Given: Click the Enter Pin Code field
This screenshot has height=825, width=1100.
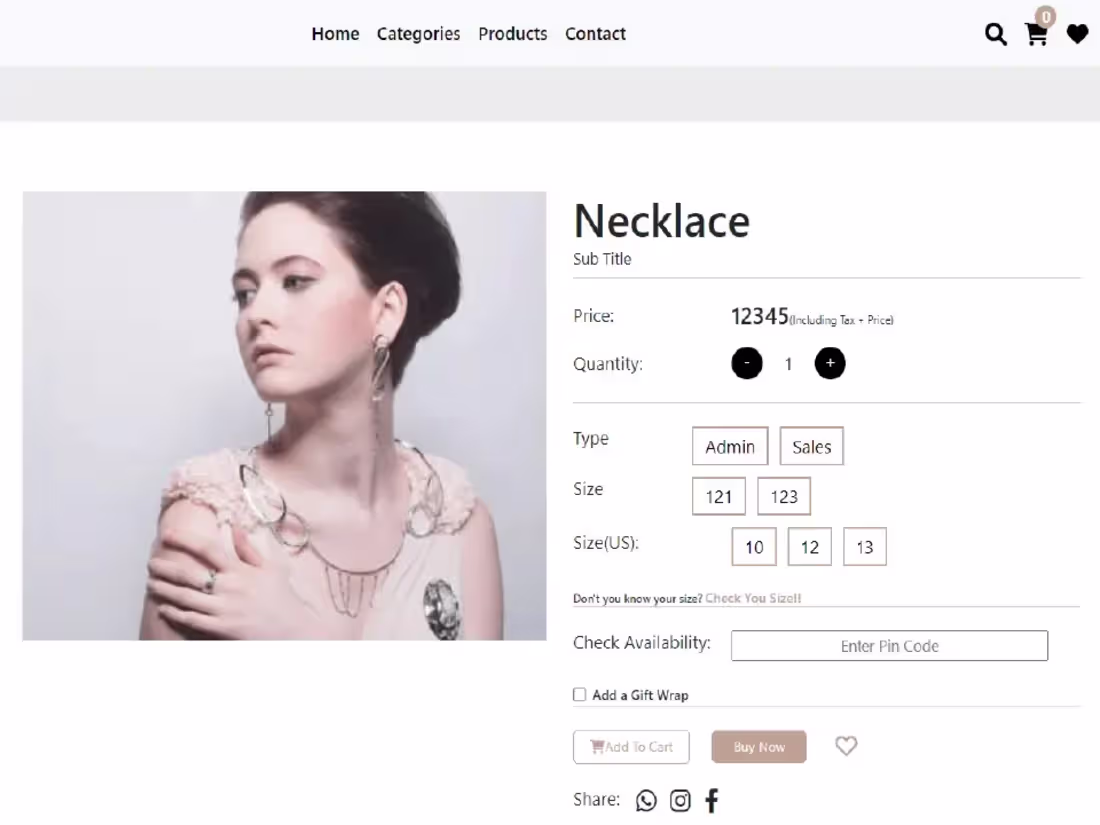Looking at the screenshot, I should tap(888, 645).
